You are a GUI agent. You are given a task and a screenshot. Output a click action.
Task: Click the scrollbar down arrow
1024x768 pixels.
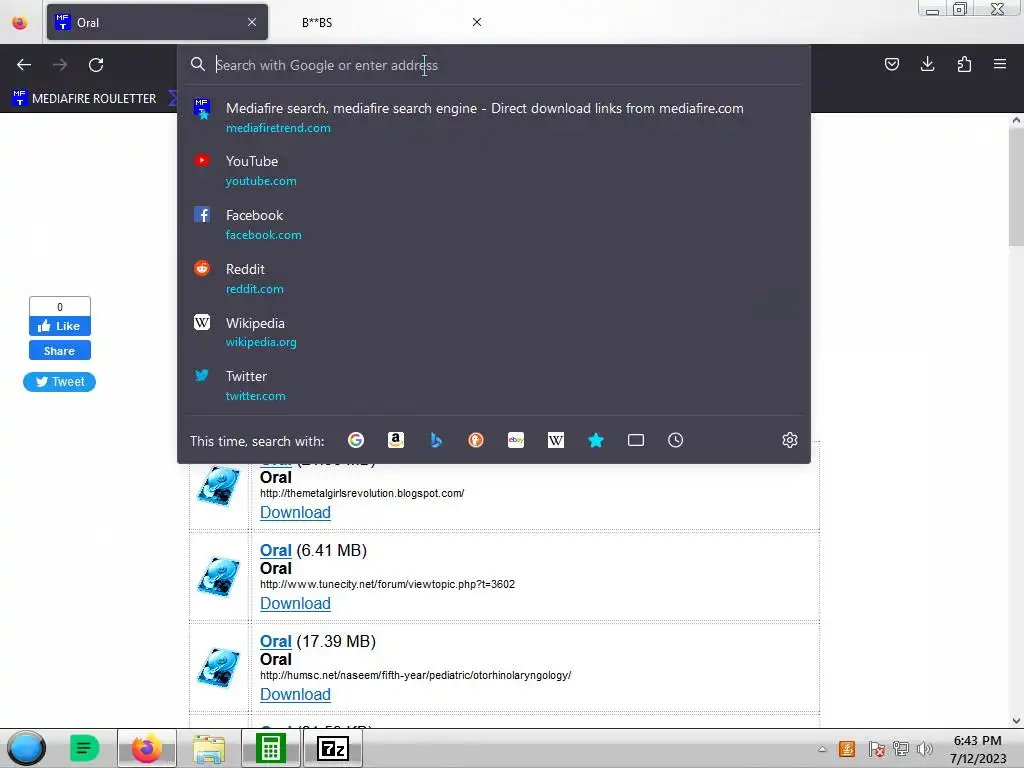[1016, 721]
